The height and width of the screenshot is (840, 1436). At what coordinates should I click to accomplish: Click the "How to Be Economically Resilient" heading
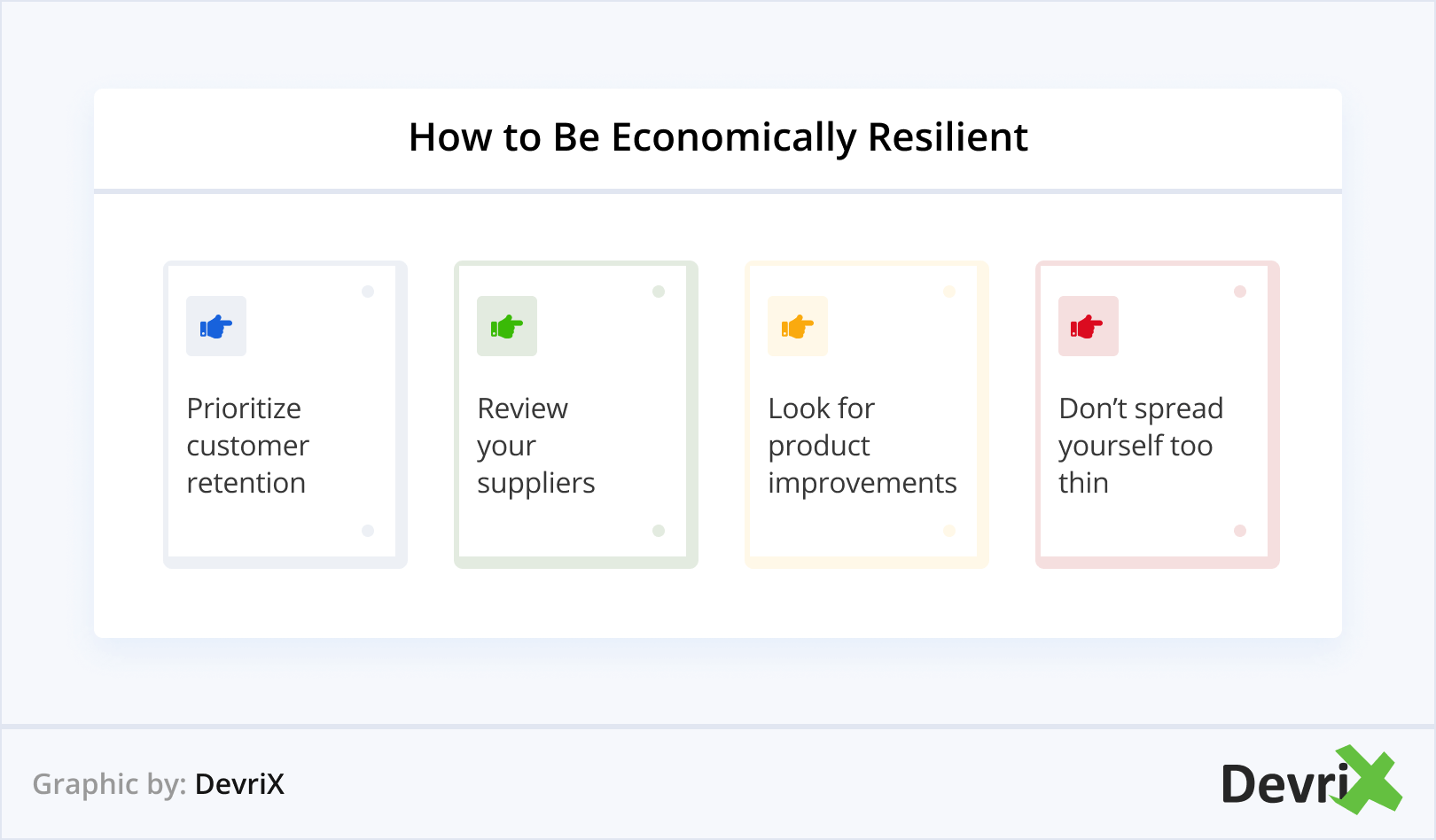[x=718, y=138]
